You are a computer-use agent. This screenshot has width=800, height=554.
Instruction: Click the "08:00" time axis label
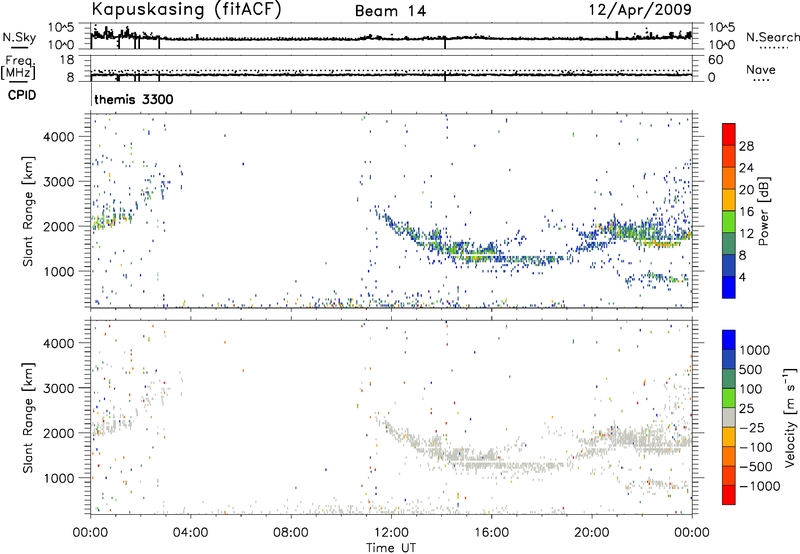[291, 533]
